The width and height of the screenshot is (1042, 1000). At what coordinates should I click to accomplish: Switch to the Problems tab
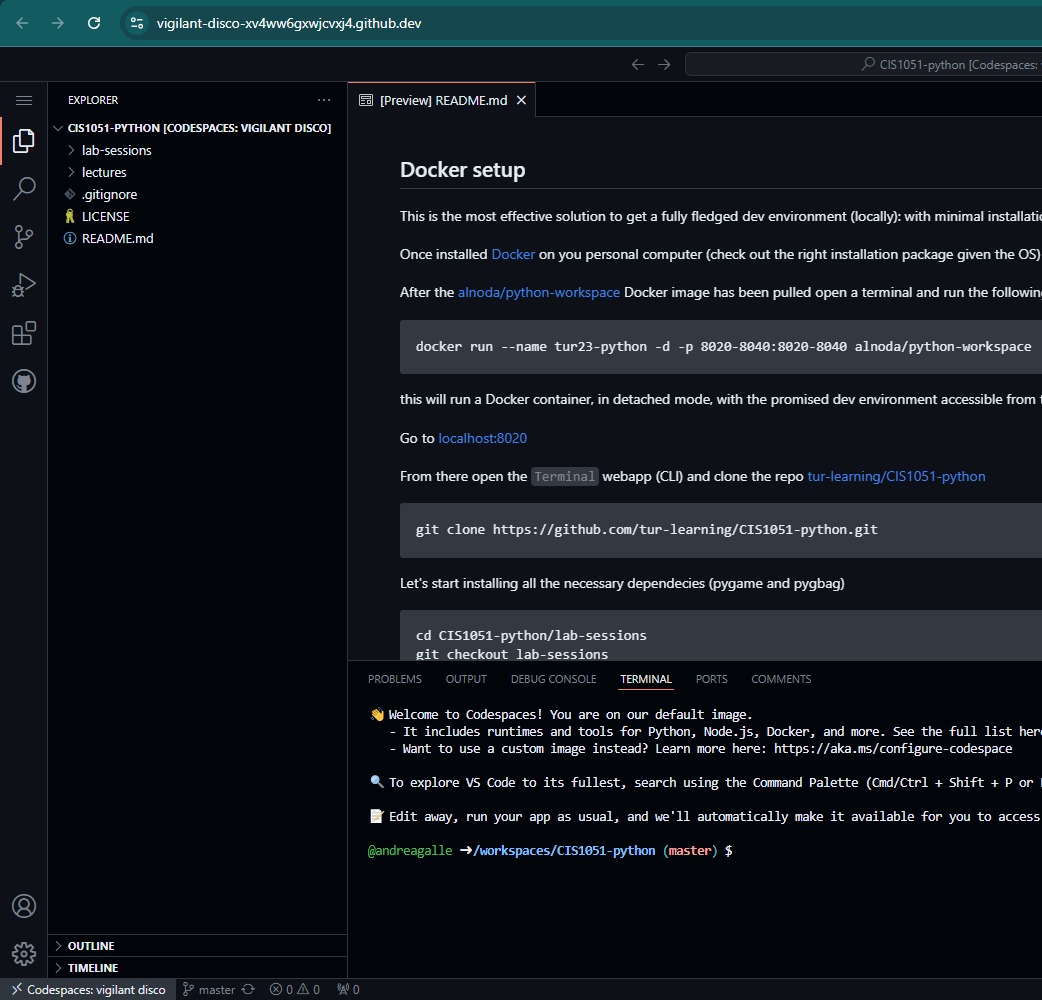tap(395, 679)
